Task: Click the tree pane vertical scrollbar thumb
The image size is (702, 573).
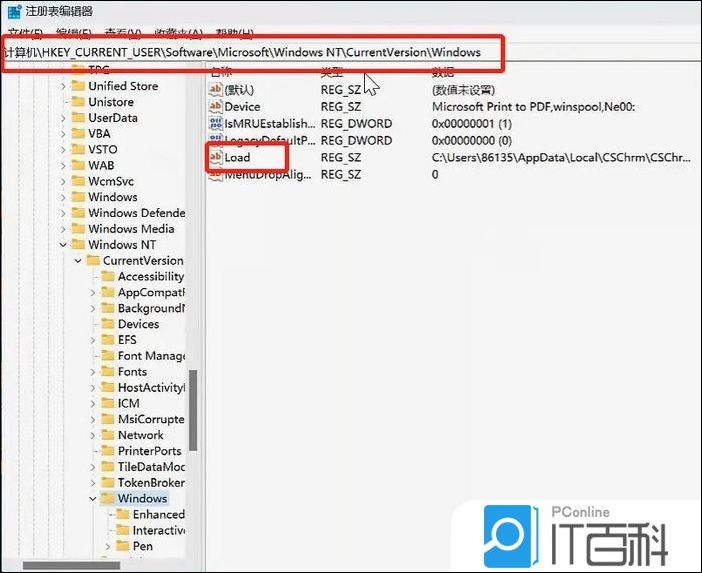Action: point(193,410)
